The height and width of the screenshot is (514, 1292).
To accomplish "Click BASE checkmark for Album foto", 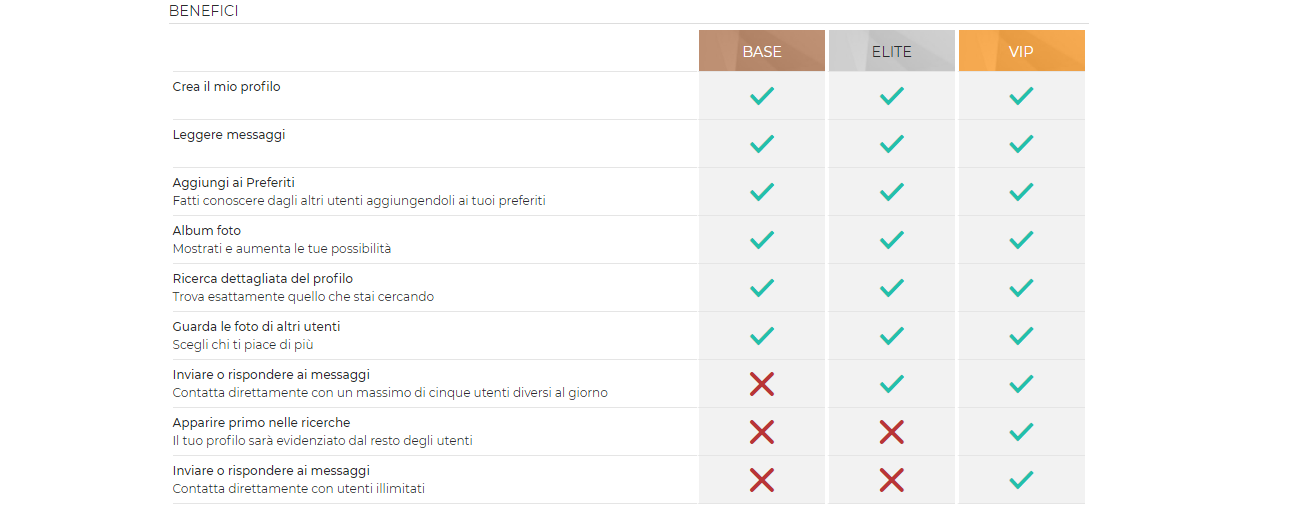I will pyautogui.click(x=762, y=240).
